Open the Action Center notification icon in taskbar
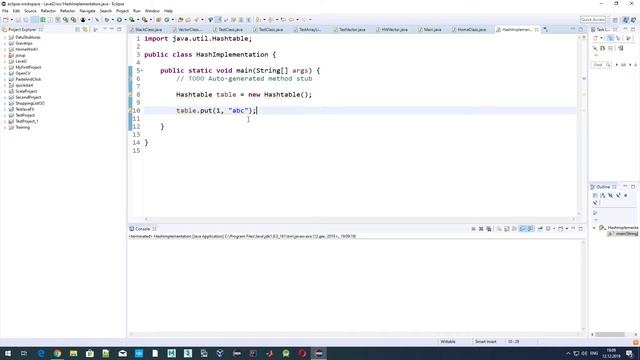640x360 pixels. click(x=629, y=353)
